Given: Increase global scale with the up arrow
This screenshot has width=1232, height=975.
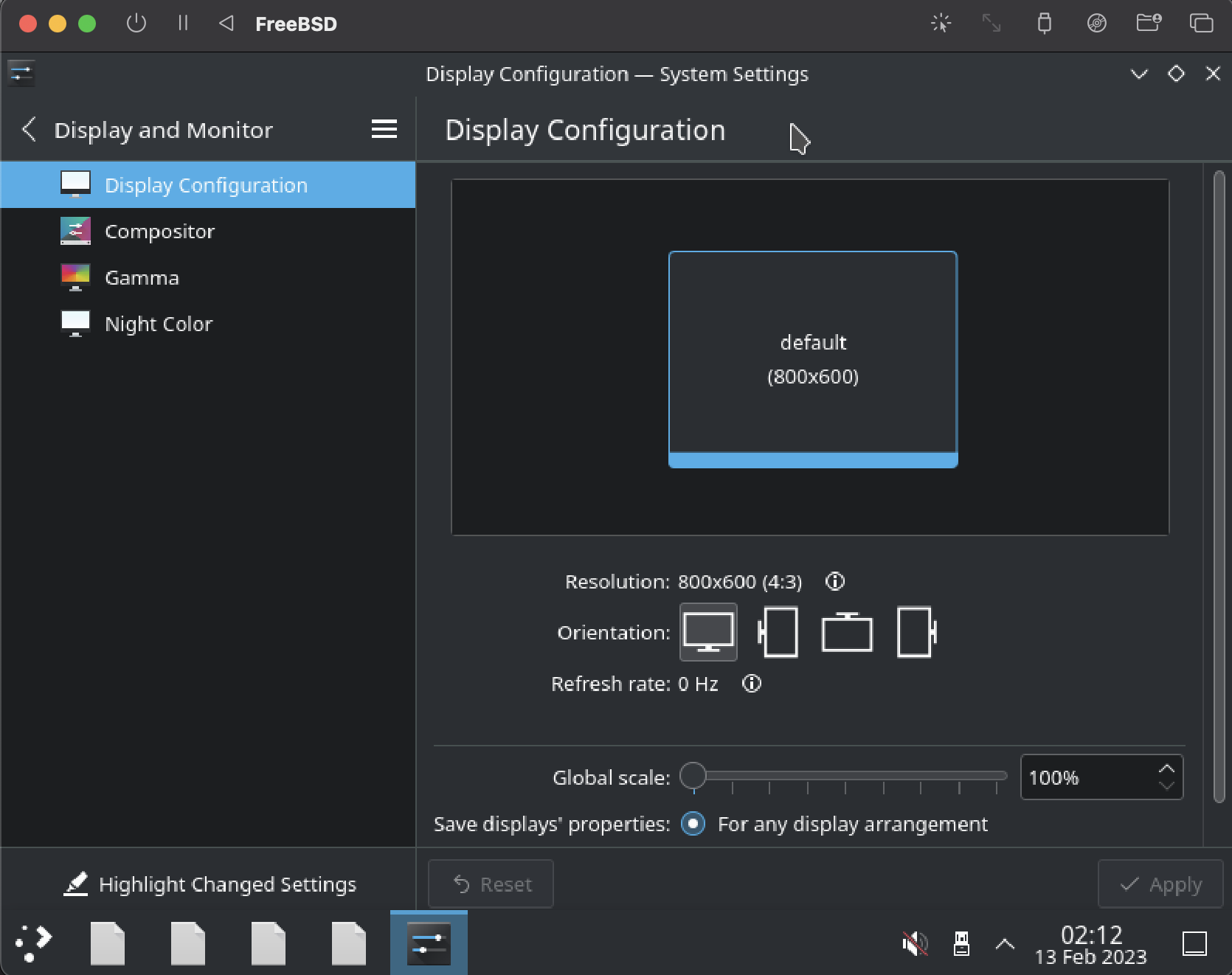Looking at the screenshot, I should coord(1166,768).
